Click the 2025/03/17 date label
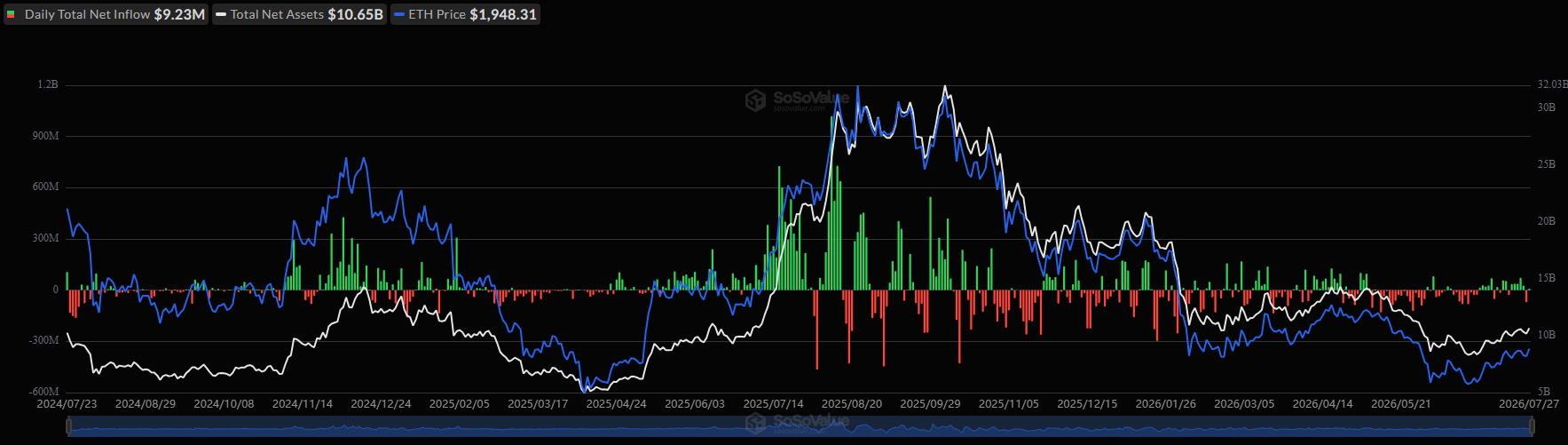Image resolution: width=1568 pixels, height=445 pixels. click(538, 403)
